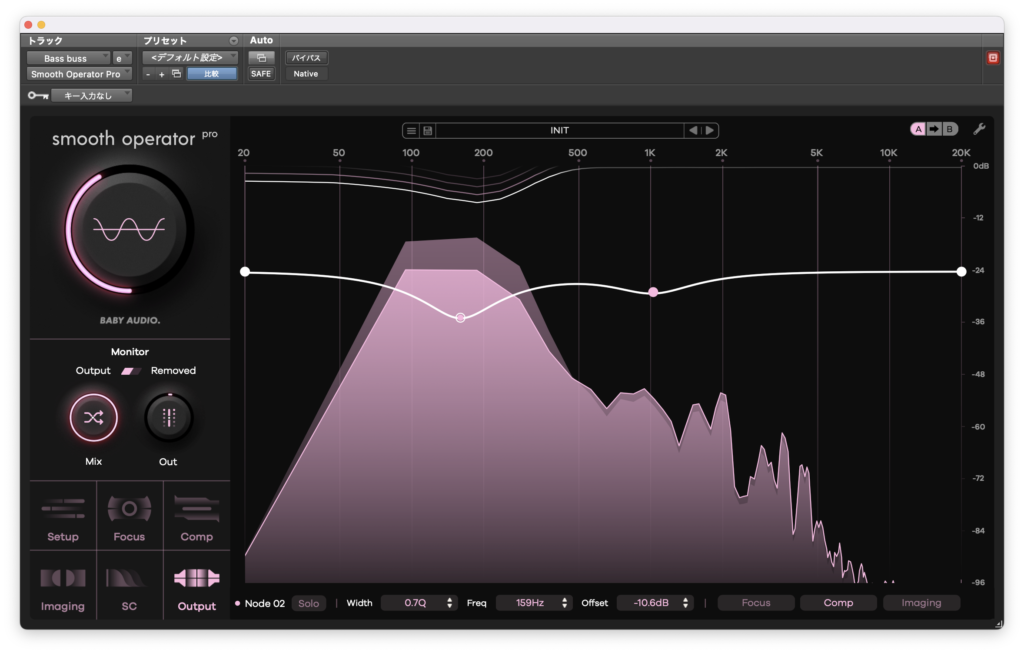Click the Out level knob

click(x=168, y=417)
